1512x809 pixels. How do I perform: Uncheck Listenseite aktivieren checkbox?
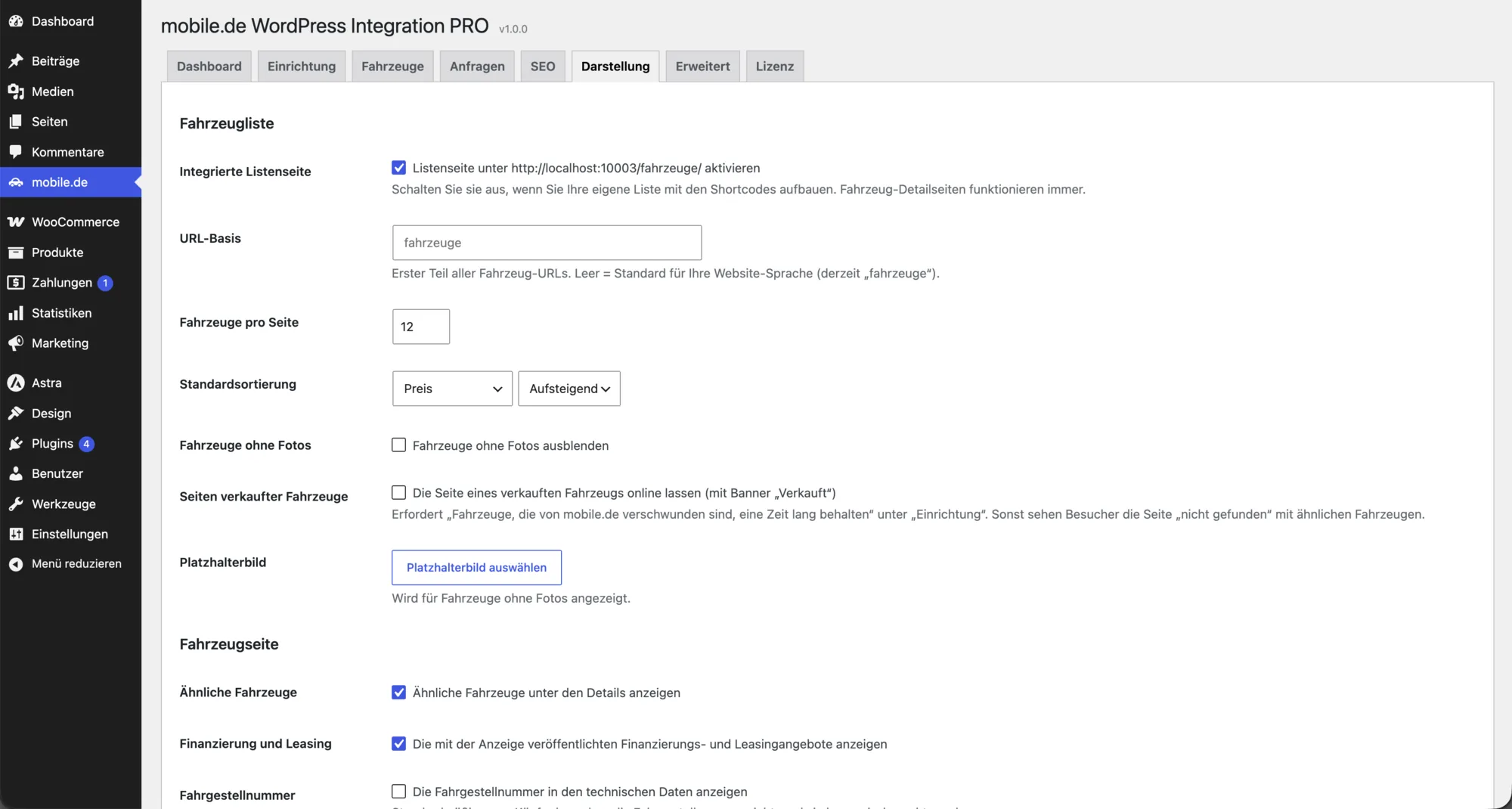[x=398, y=168]
